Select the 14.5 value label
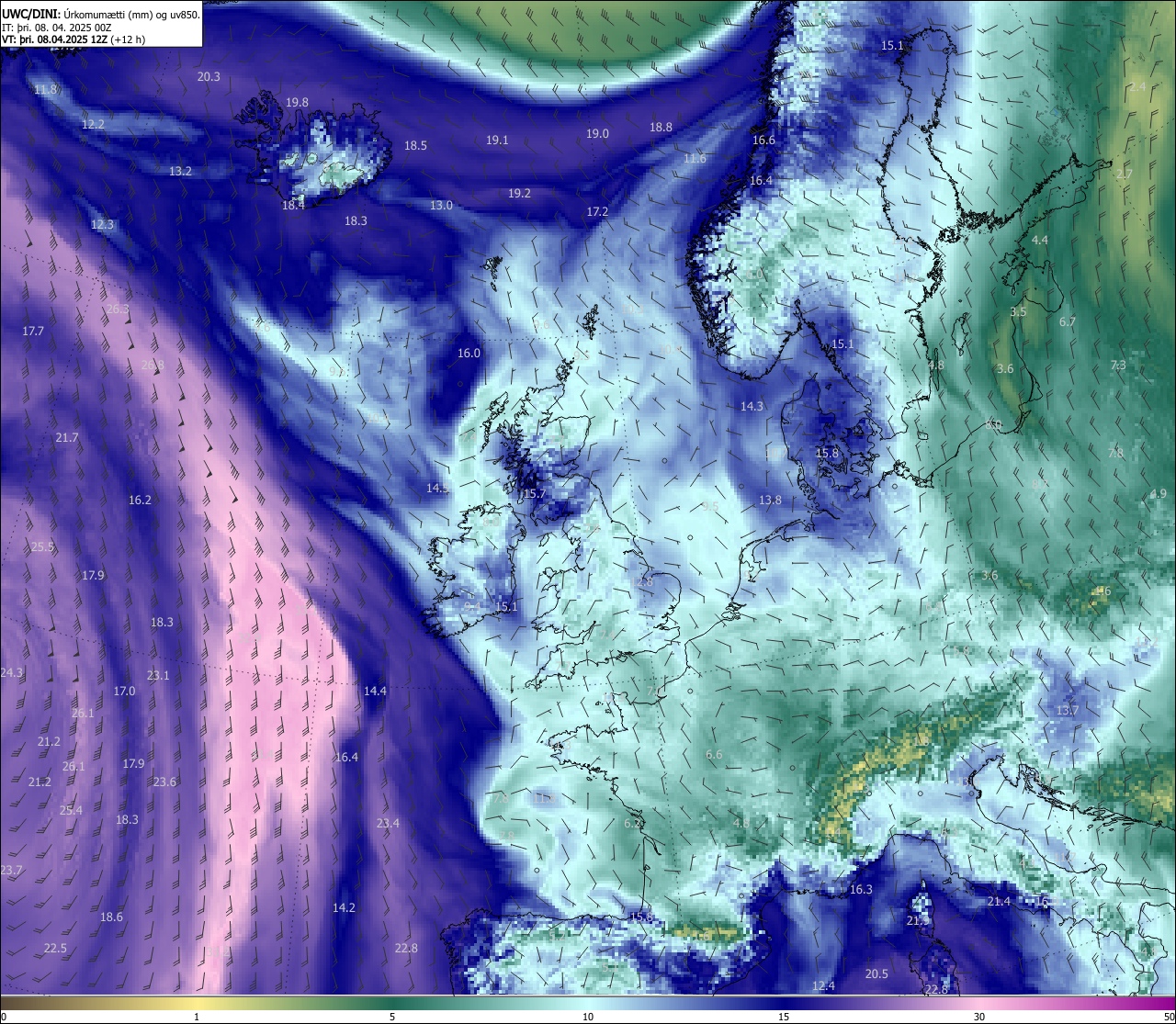This screenshot has width=1176, height=1024. coord(437,489)
